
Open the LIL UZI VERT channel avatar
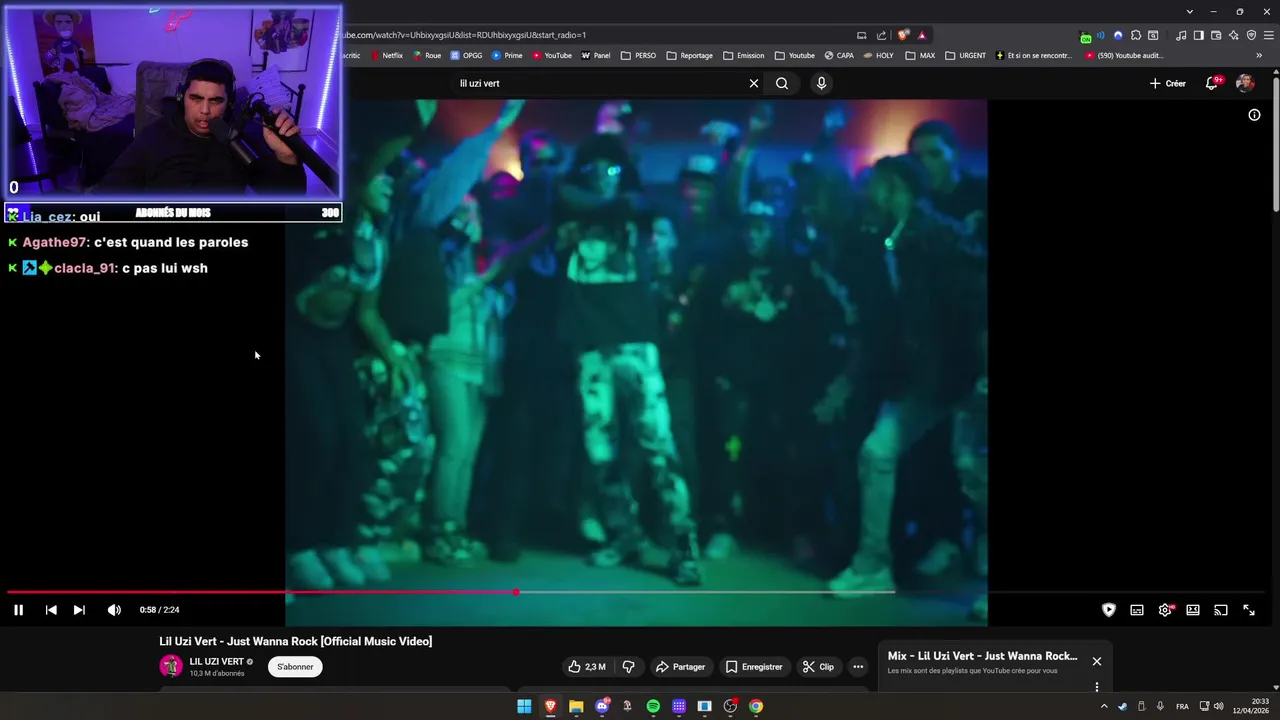pos(171,666)
